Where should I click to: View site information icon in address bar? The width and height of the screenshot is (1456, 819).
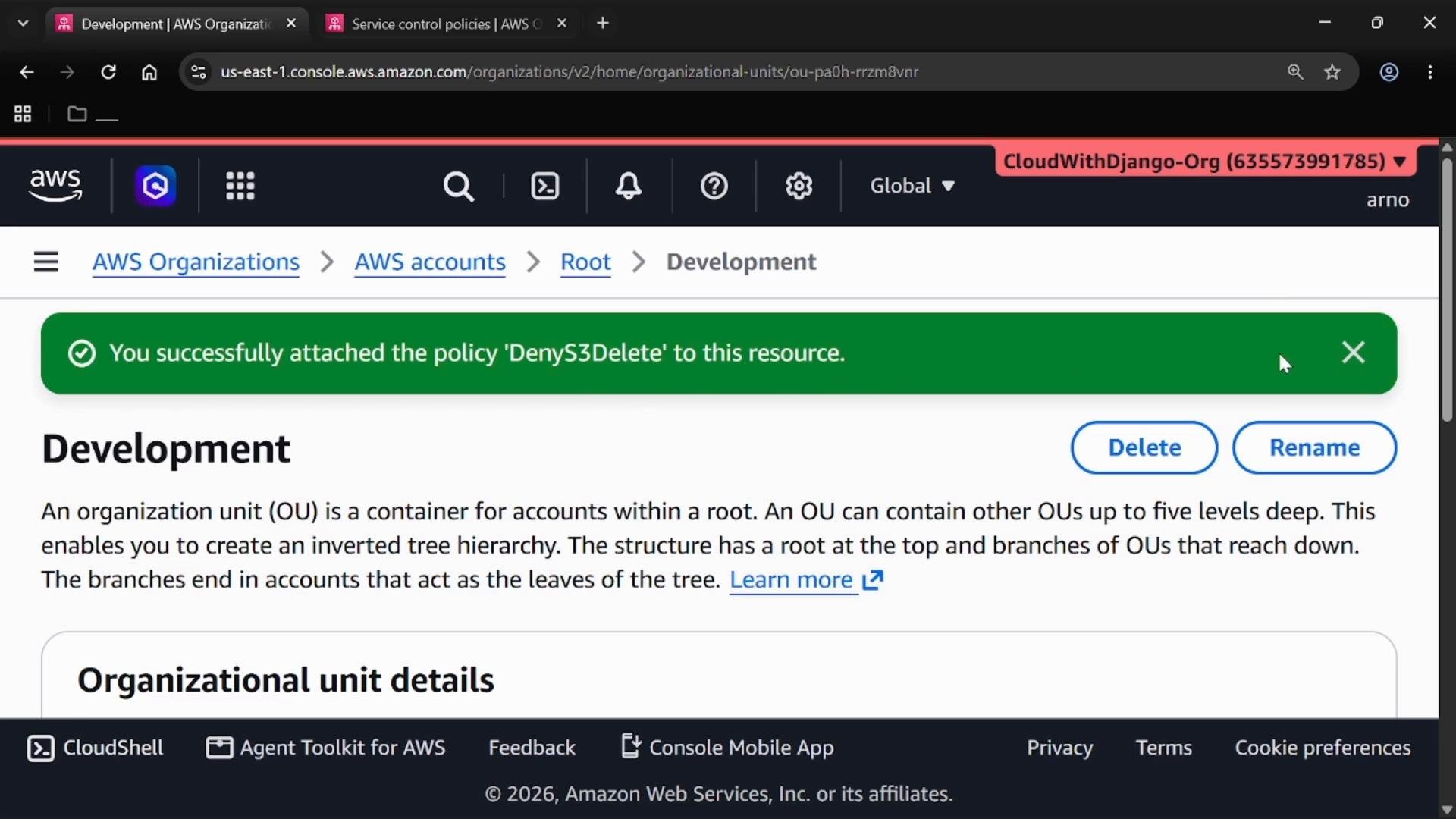pos(199,72)
